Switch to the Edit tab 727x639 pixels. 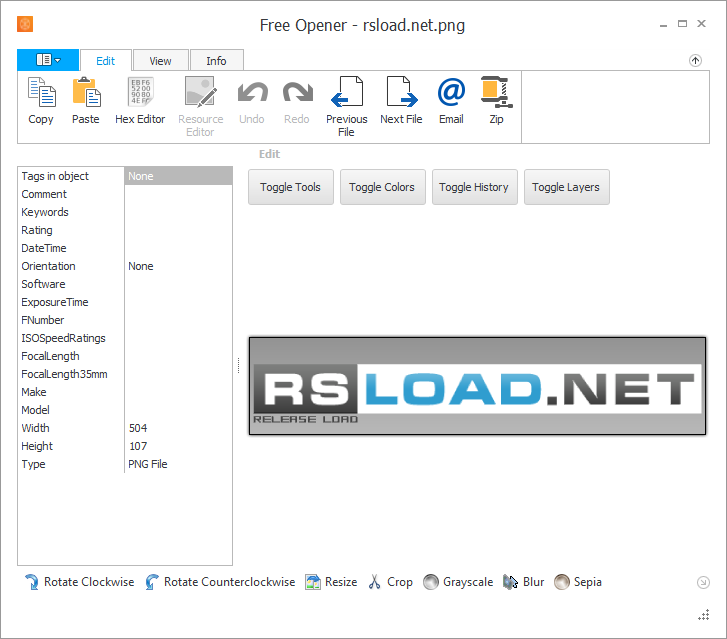(x=106, y=61)
